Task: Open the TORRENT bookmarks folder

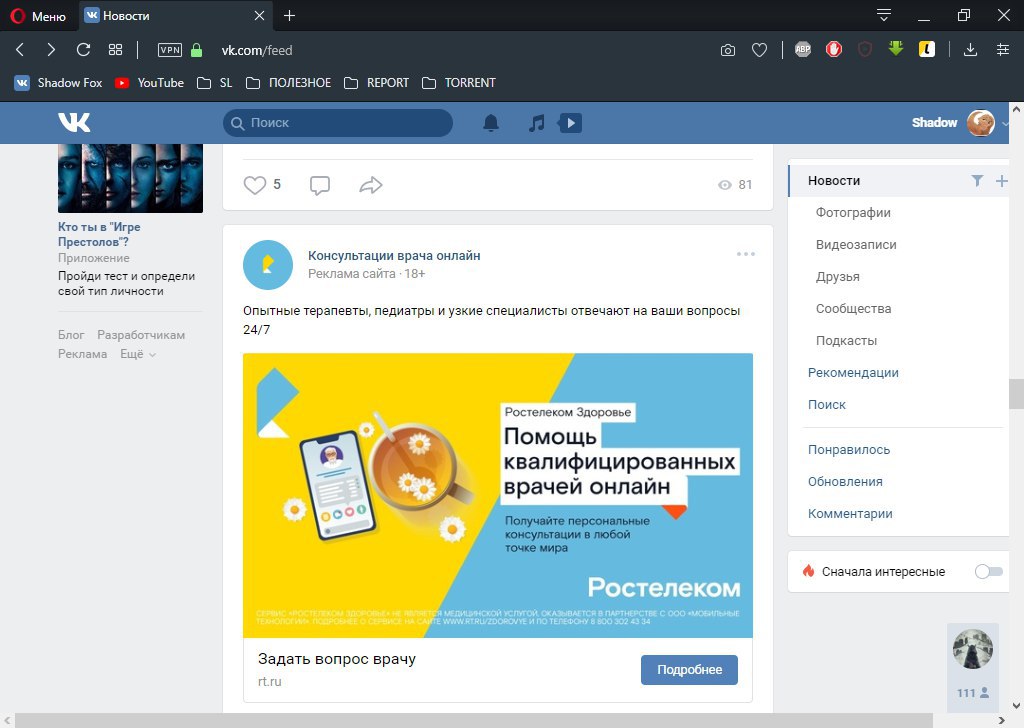Action: click(x=459, y=83)
